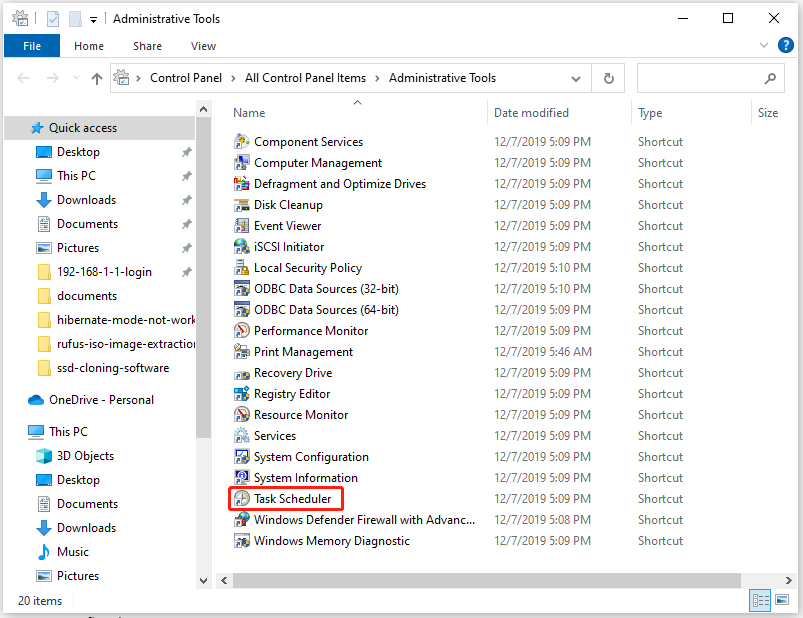Switch to Large icons view layout
Viewport: 803px width, 618px height.
tap(782, 600)
